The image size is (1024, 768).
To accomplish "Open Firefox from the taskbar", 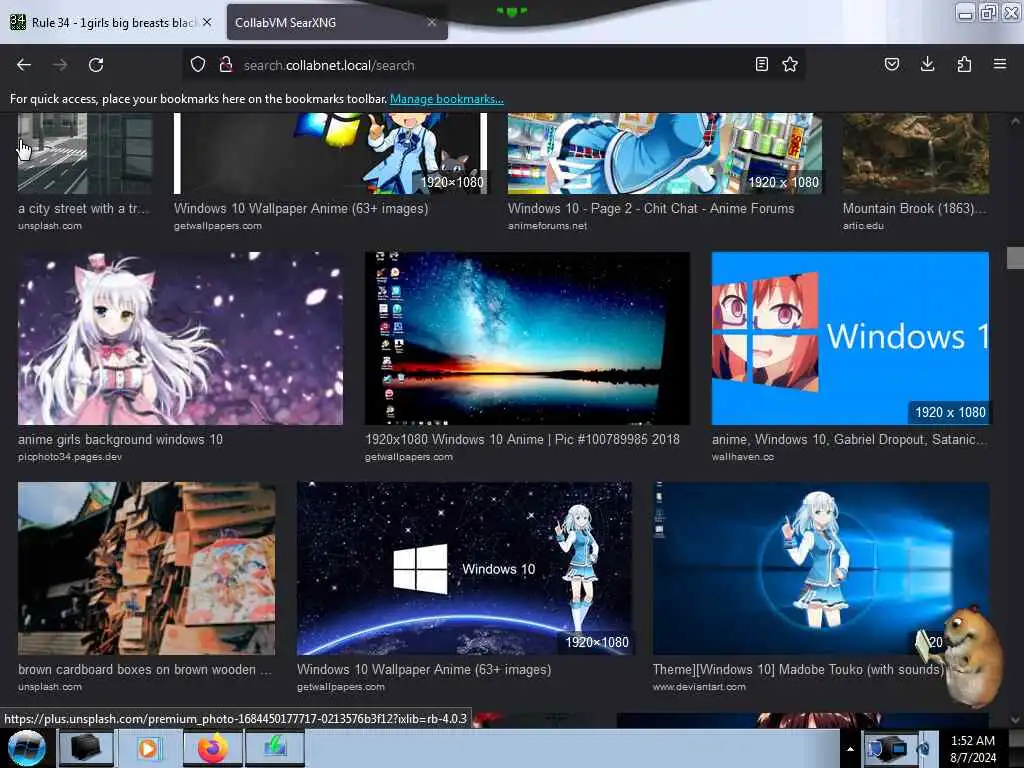I will (x=213, y=748).
